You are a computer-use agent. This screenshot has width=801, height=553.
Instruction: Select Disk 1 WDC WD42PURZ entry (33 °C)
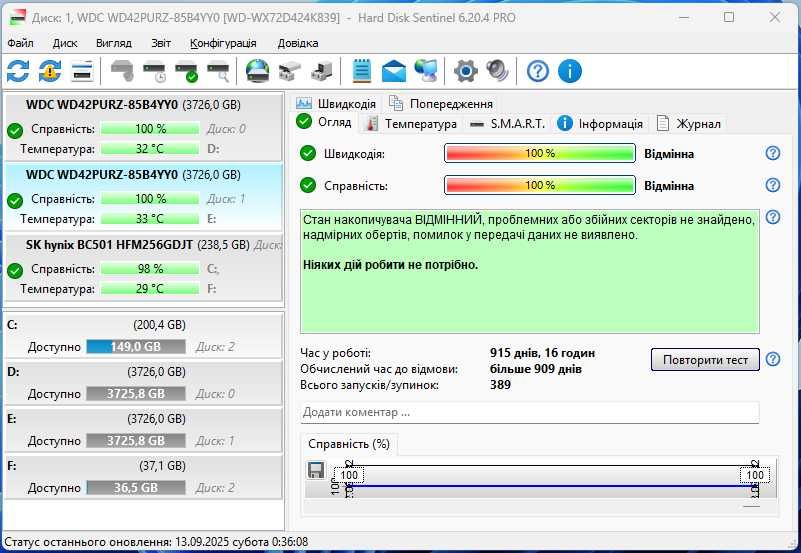point(143,197)
